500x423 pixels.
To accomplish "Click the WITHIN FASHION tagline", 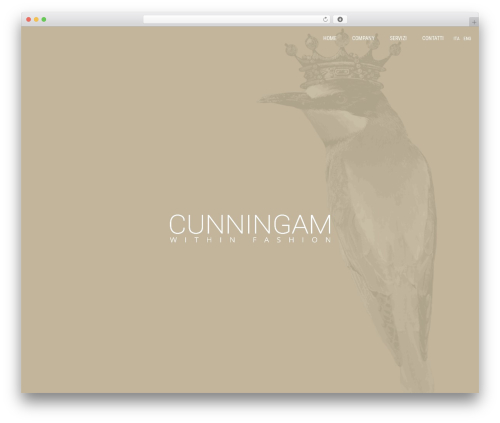I will tap(250, 240).
